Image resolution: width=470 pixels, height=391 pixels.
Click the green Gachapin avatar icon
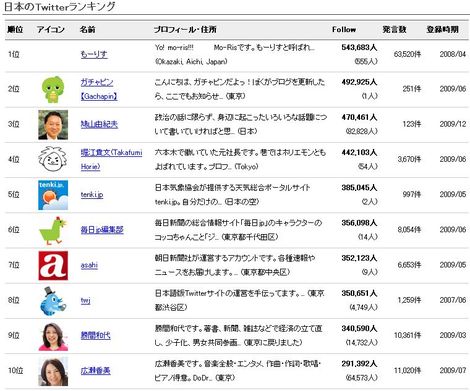point(53,89)
